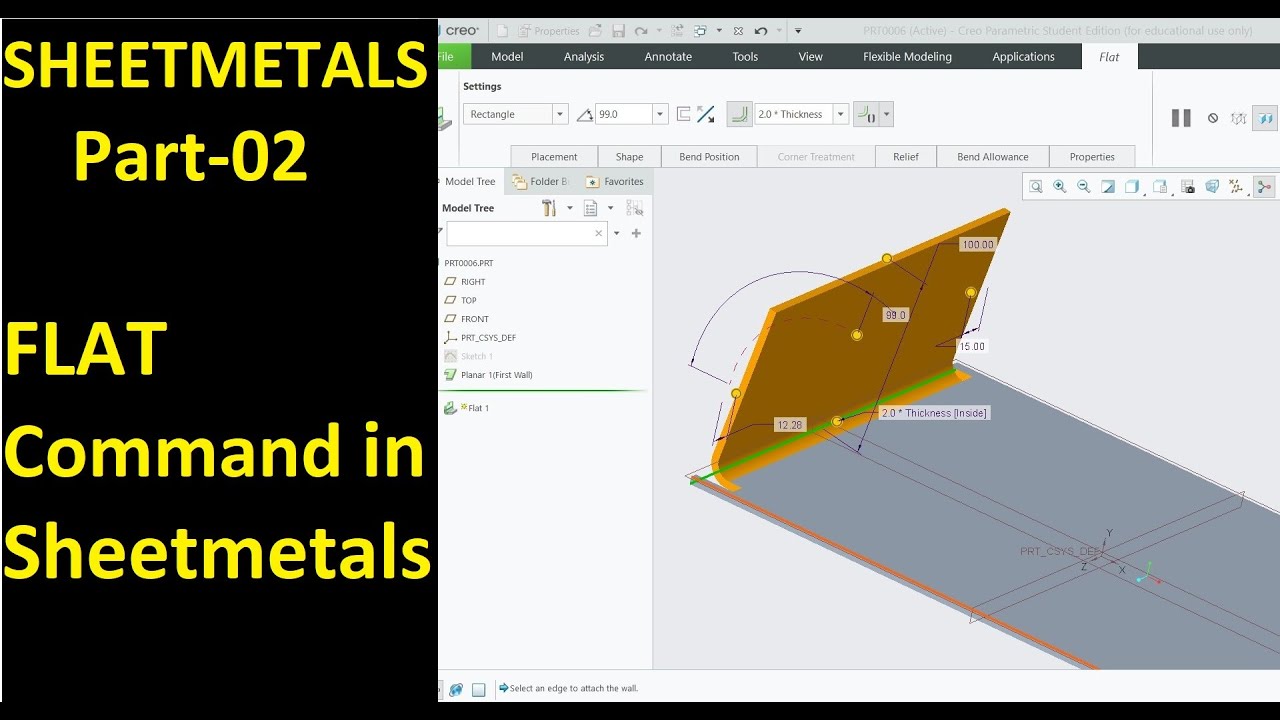Open the Bend Allowance panel
Screen dimensions: 1280x720
coord(992,157)
